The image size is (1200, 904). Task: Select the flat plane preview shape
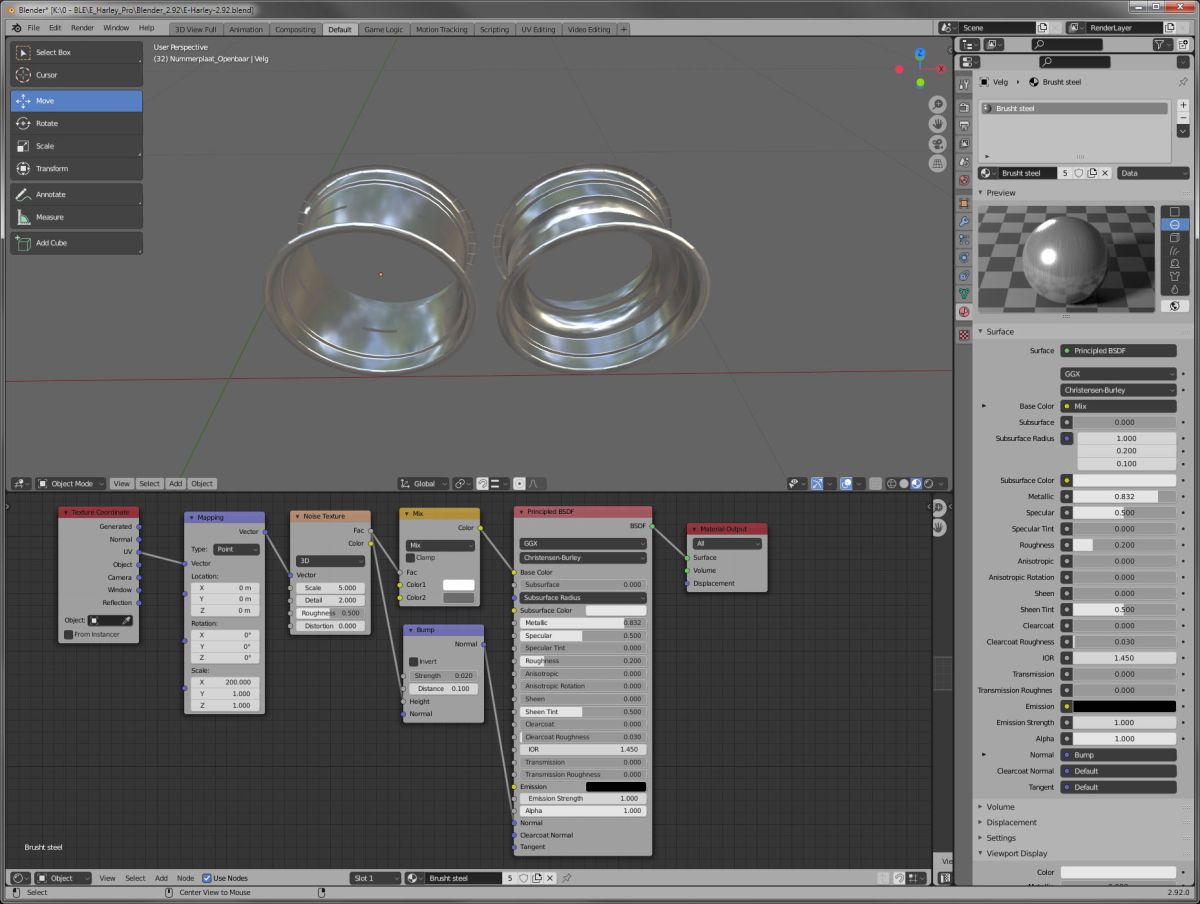point(1174,212)
